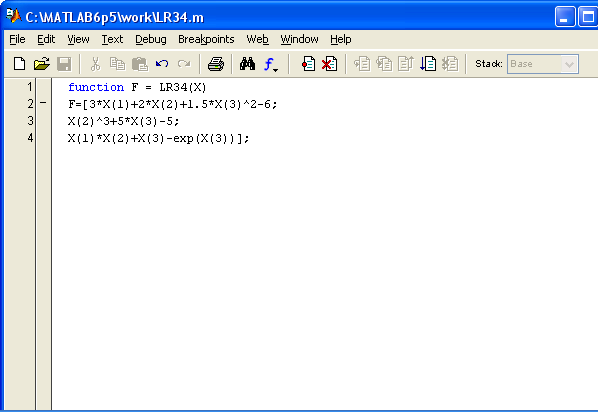Viewport: 598px width, 412px height.
Task: Open the Edit menu
Action: click(46, 39)
